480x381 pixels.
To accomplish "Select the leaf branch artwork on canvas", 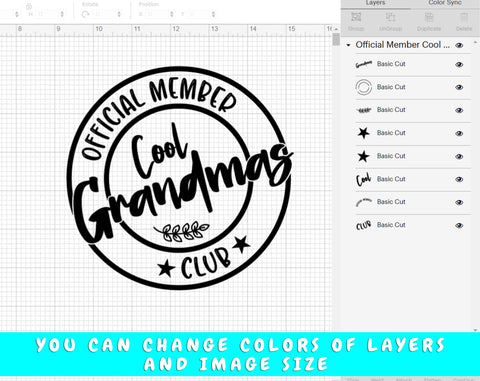I will (182, 232).
